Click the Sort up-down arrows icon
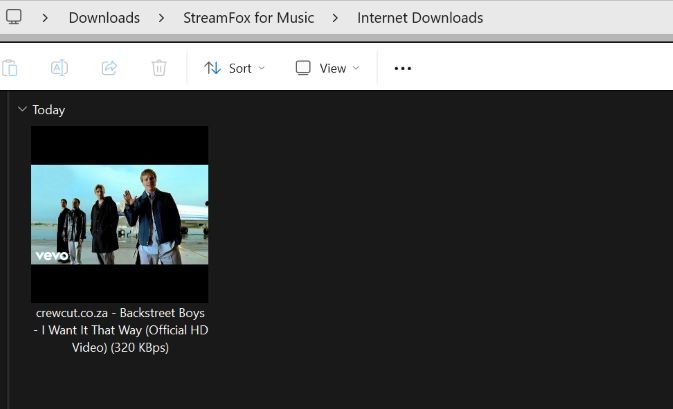The width and height of the screenshot is (673, 409). [212, 68]
